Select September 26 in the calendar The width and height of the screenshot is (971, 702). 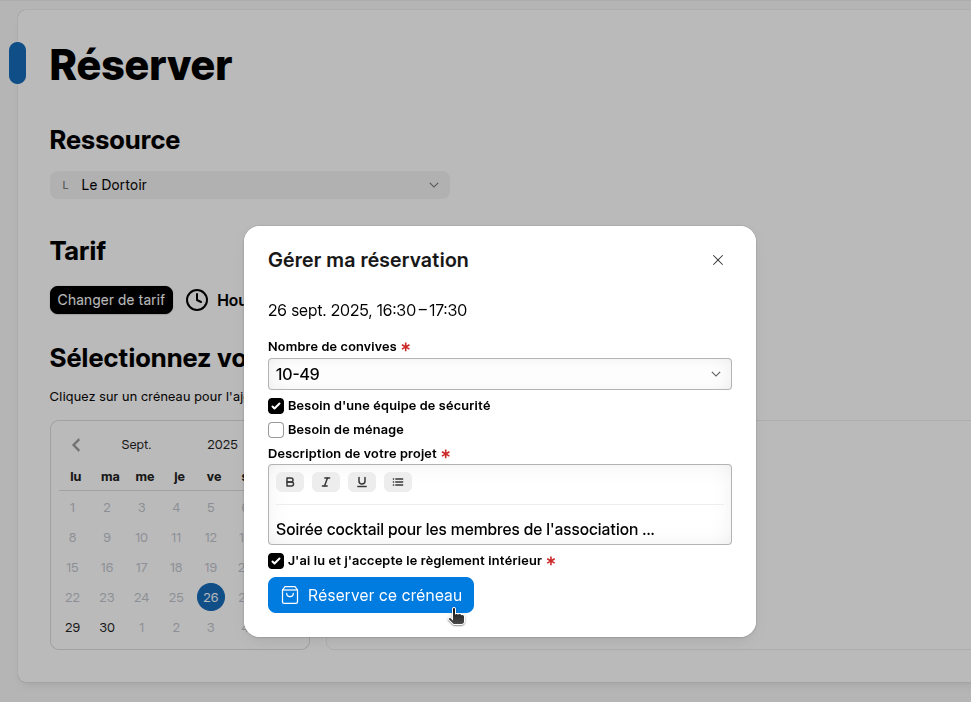211,598
